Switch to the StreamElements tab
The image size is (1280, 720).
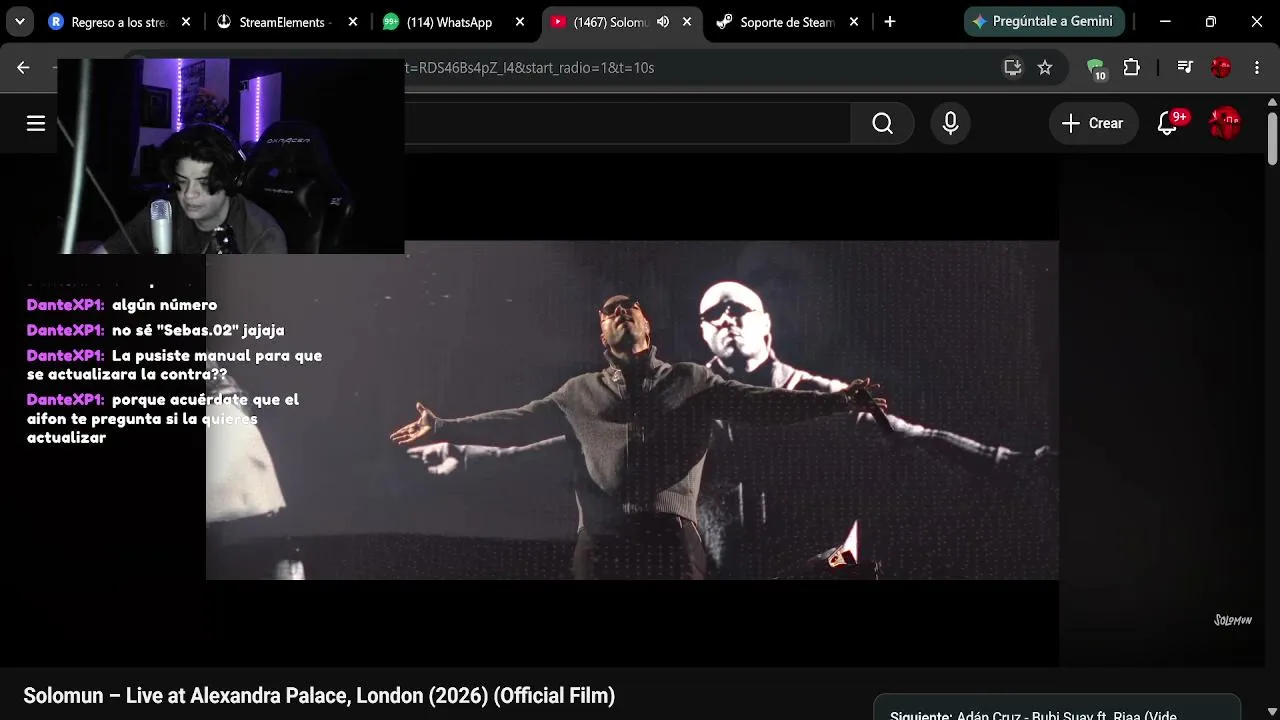pos(284,22)
